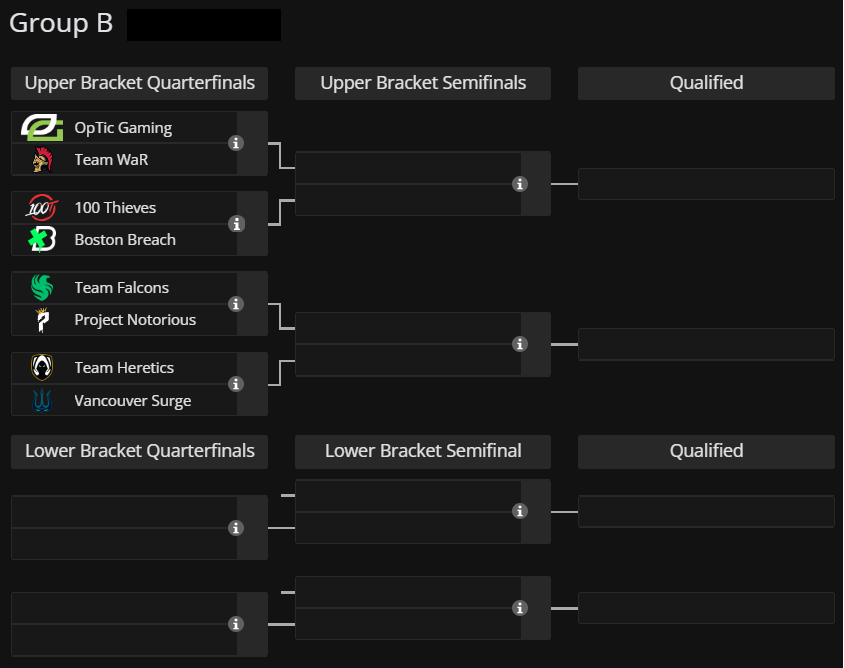
Task: Click the Vancouver Surge trident logo
Action: [42, 400]
